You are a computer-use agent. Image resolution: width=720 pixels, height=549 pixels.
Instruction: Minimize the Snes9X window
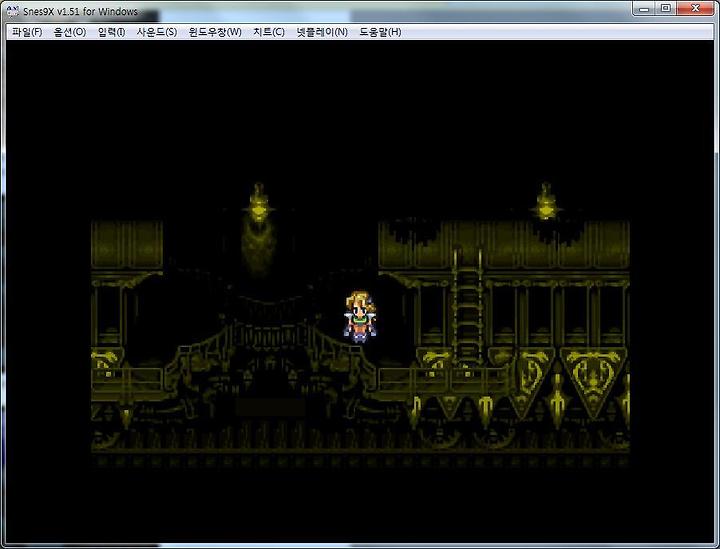(644, 8)
